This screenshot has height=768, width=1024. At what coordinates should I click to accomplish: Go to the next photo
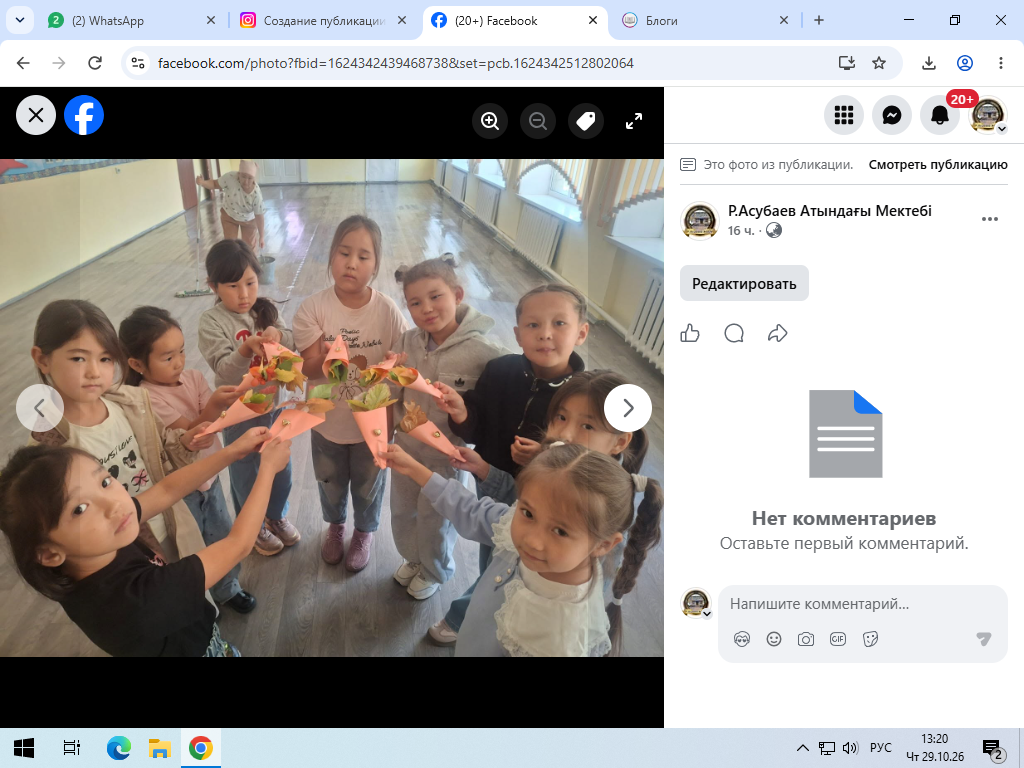[x=628, y=408]
